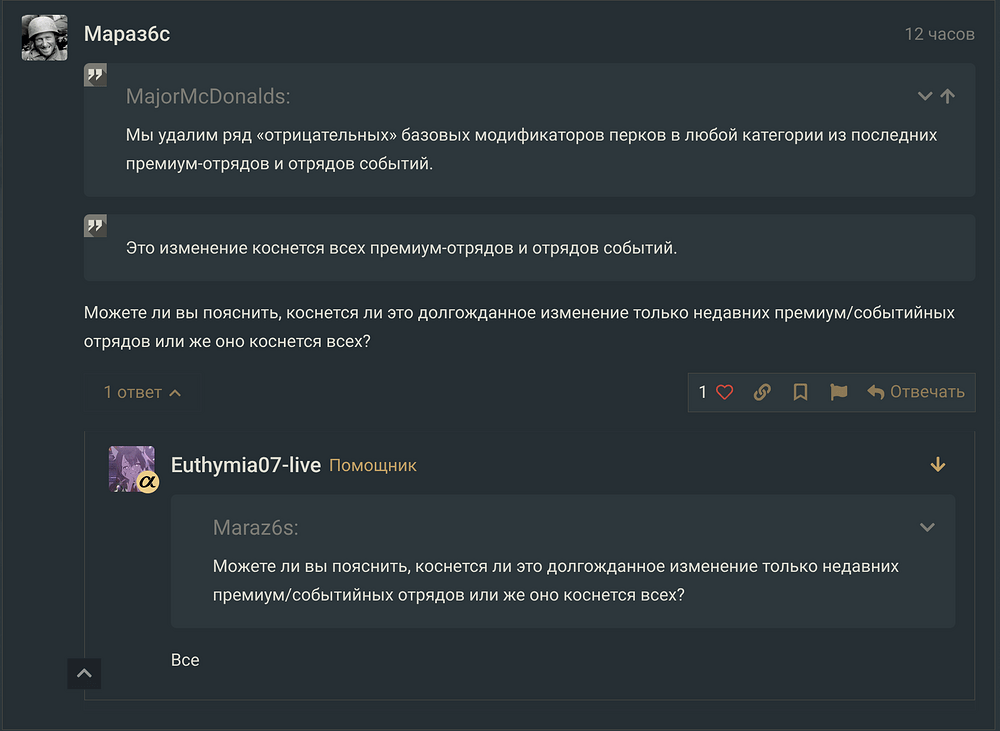The image size is (1000, 731).
Task: Visit Euthymia07-live user profile link
Action: tap(246, 465)
